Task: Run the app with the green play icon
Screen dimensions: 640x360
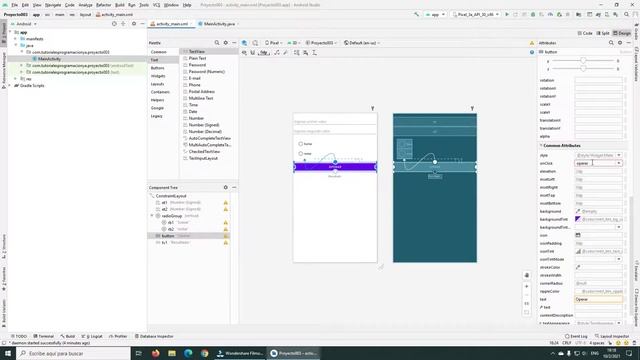Action: [x=507, y=14]
